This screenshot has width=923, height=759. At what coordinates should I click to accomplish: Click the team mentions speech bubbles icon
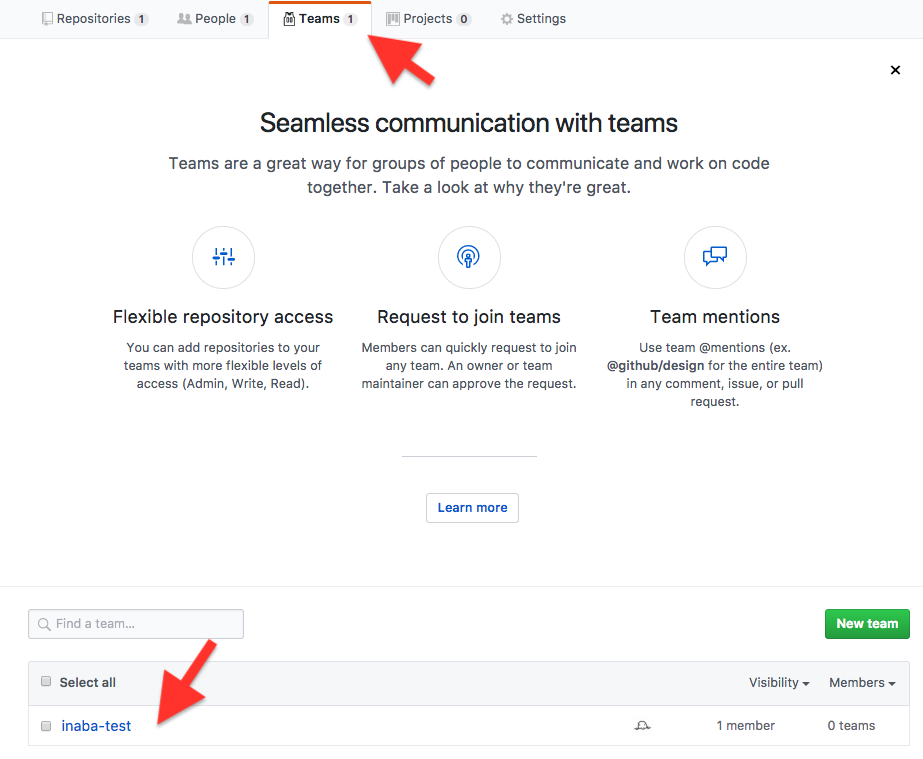click(715, 256)
